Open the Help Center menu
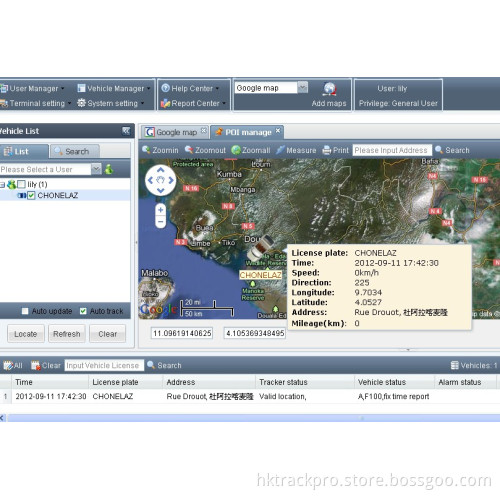This screenshot has height=500, width=500. point(190,88)
